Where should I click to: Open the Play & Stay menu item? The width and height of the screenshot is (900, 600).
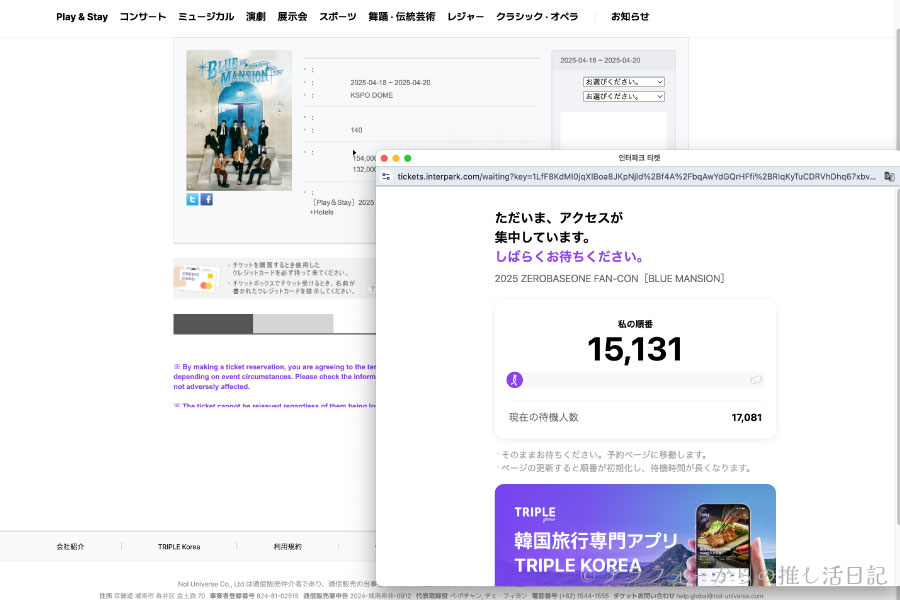(x=82, y=17)
